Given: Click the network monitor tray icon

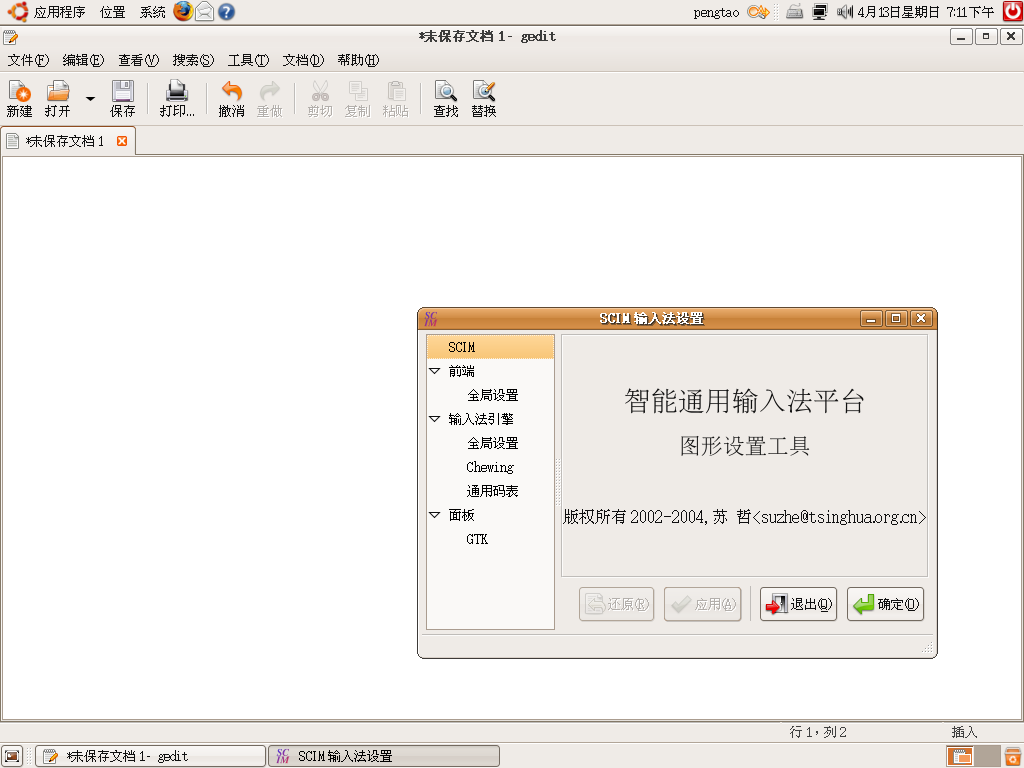Looking at the screenshot, I should pyautogui.click(x=820, y=12).
